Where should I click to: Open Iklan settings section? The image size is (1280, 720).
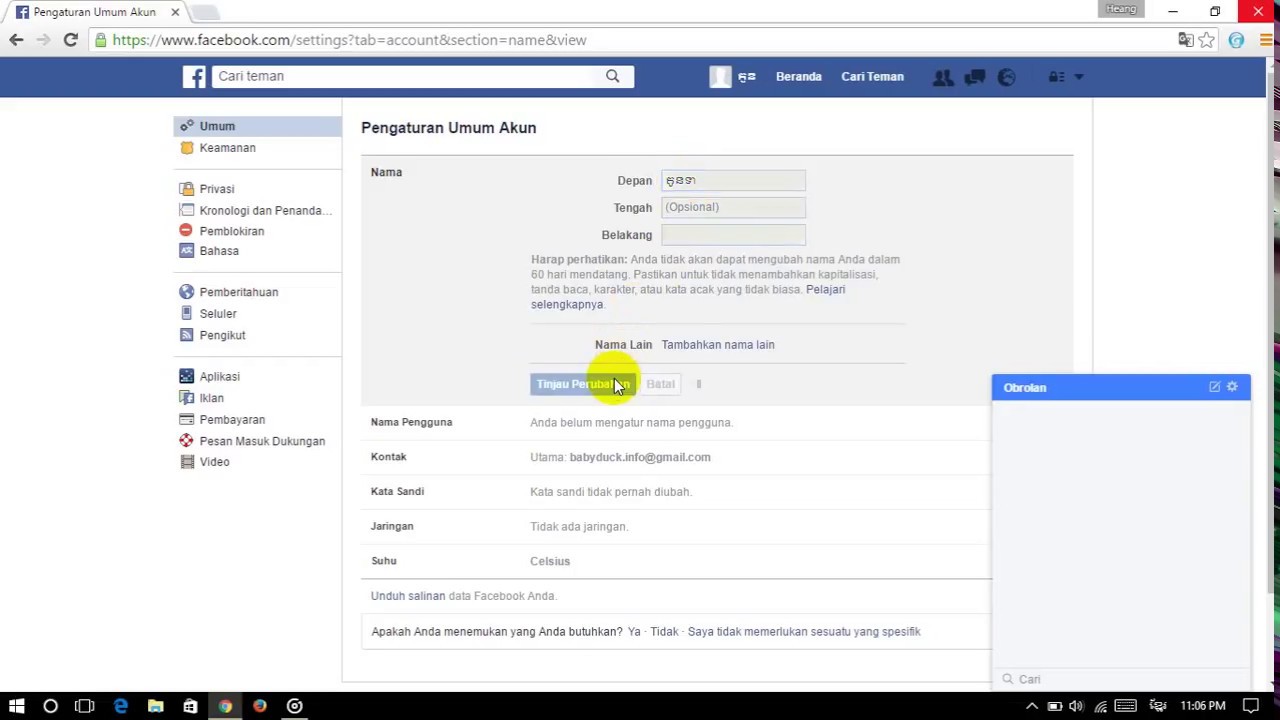coord(211,398)
